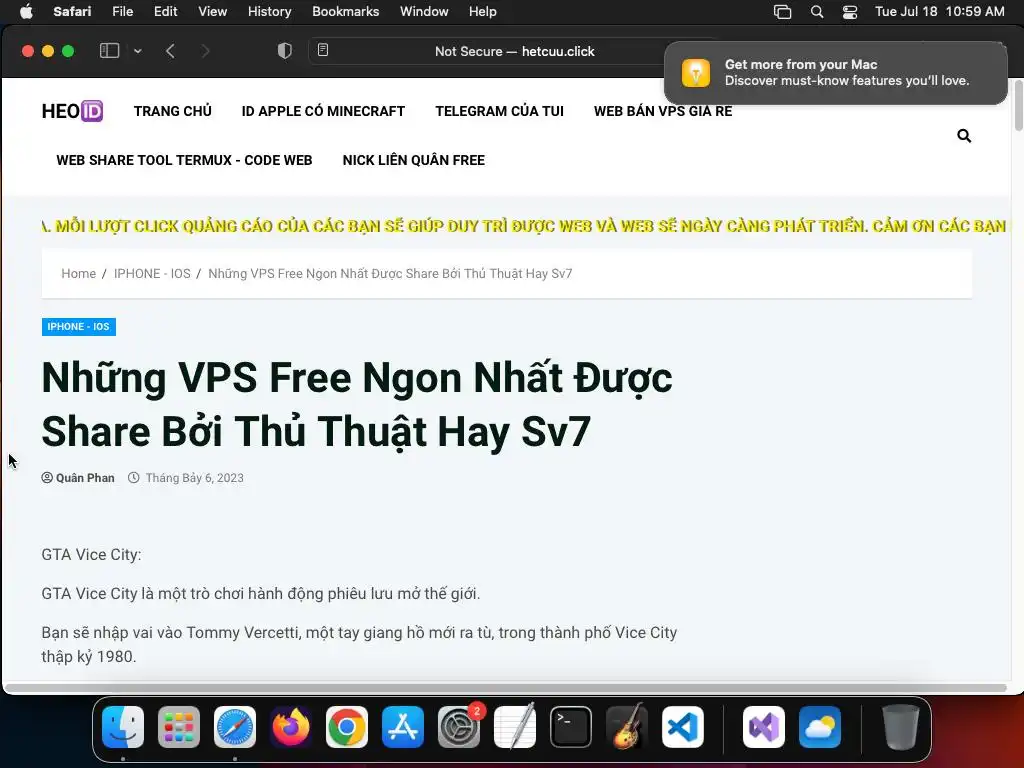Viewport: 1024px width, 768px height.
Task: Open Launchpad from the dock
Action: coord(179,727)
